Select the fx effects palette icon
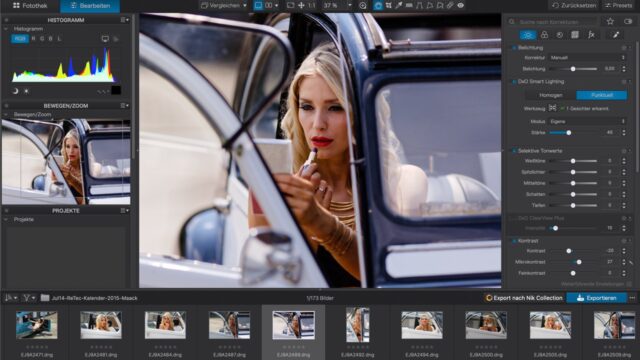 pos(591,35)
